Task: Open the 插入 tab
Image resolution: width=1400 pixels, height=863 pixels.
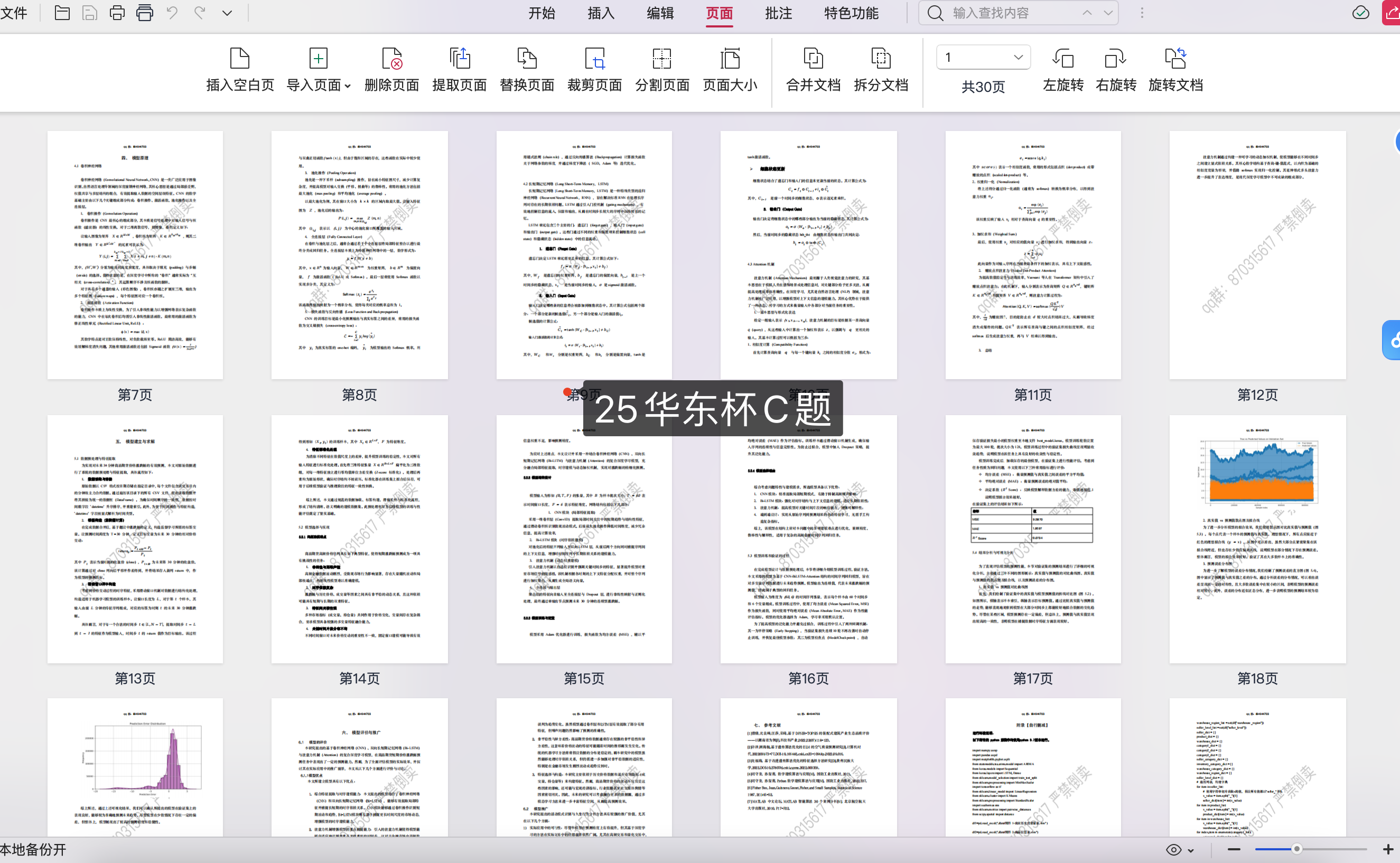Action: 601,13
